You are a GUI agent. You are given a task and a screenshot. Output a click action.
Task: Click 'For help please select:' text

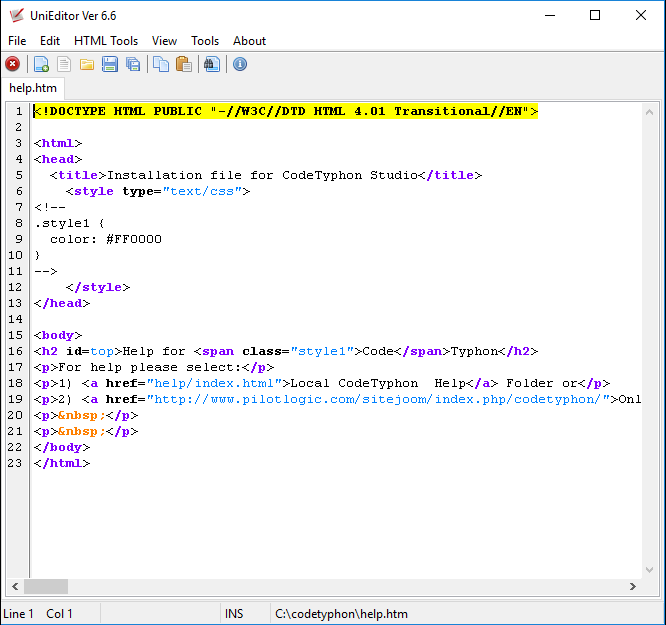(x=150, y=367)
